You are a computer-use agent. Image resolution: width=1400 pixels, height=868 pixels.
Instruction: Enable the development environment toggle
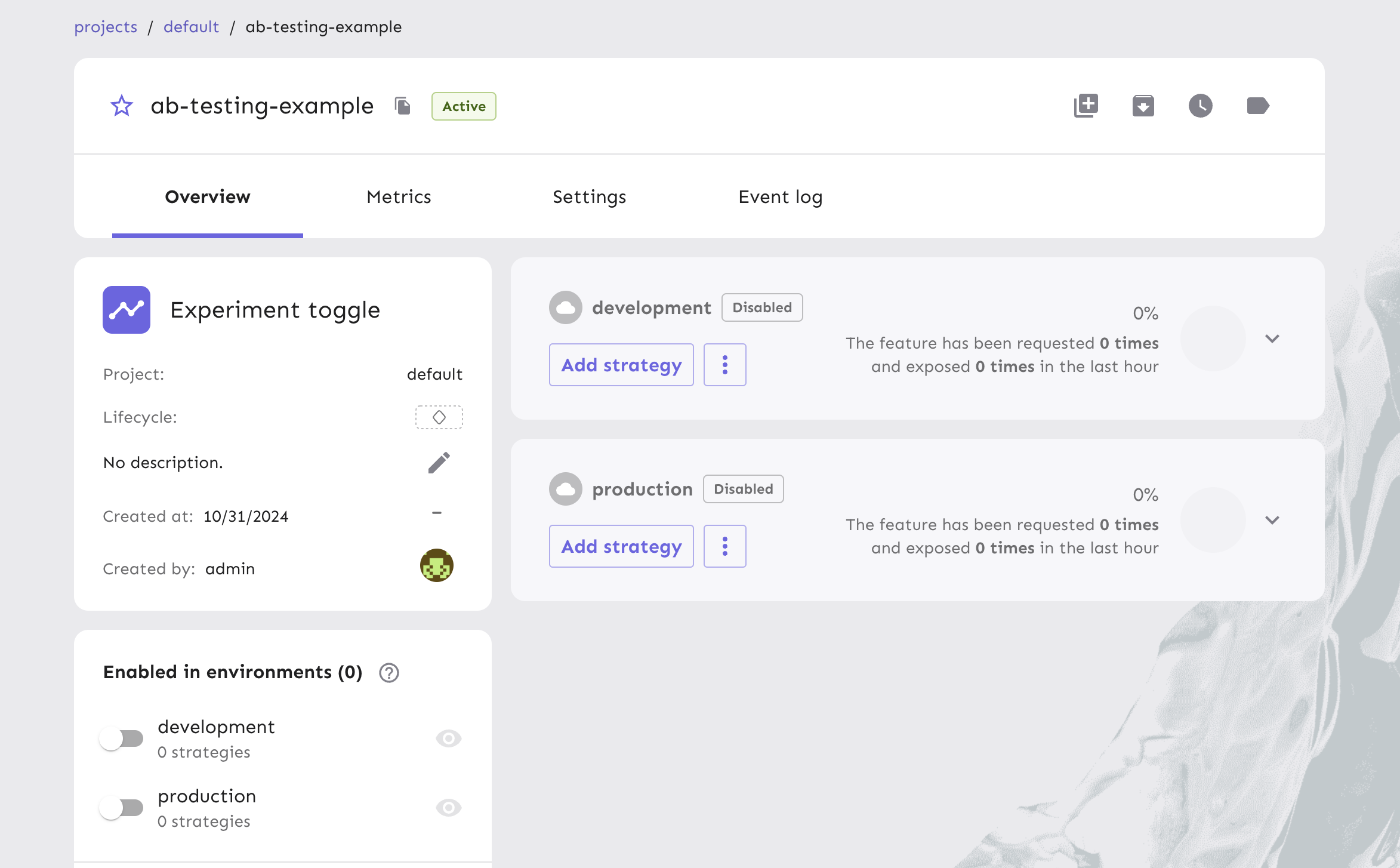[x=122, y=738]
